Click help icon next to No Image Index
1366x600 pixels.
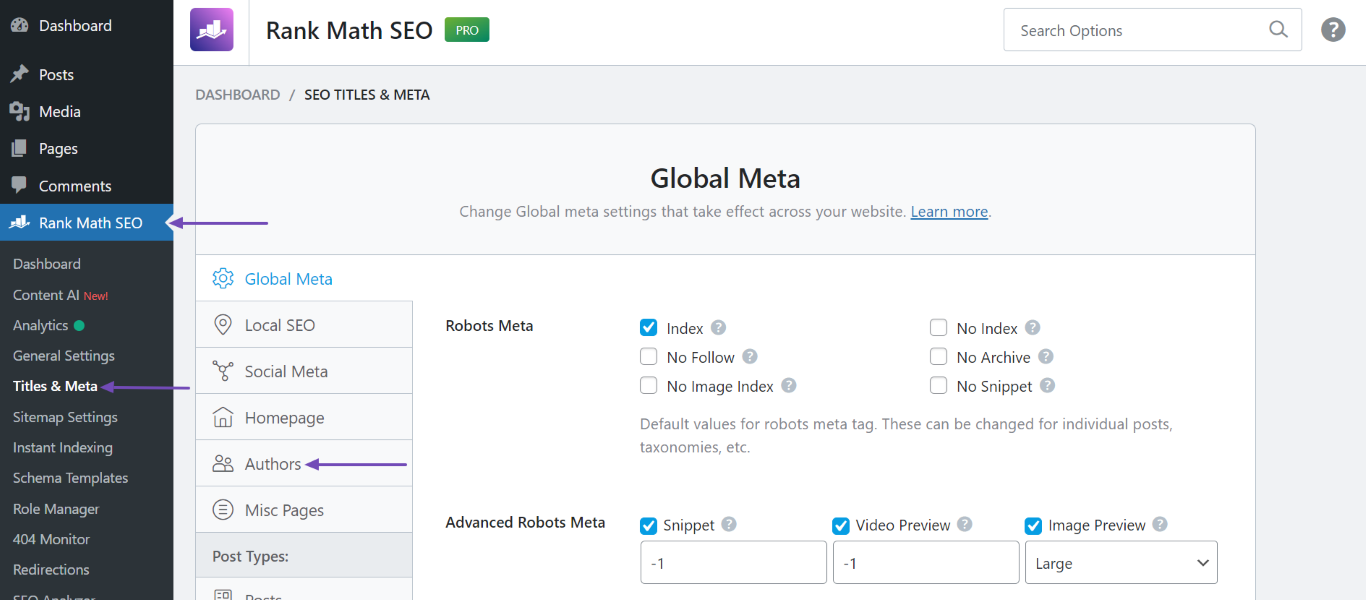pyautogui.click(x=789, y=386)
